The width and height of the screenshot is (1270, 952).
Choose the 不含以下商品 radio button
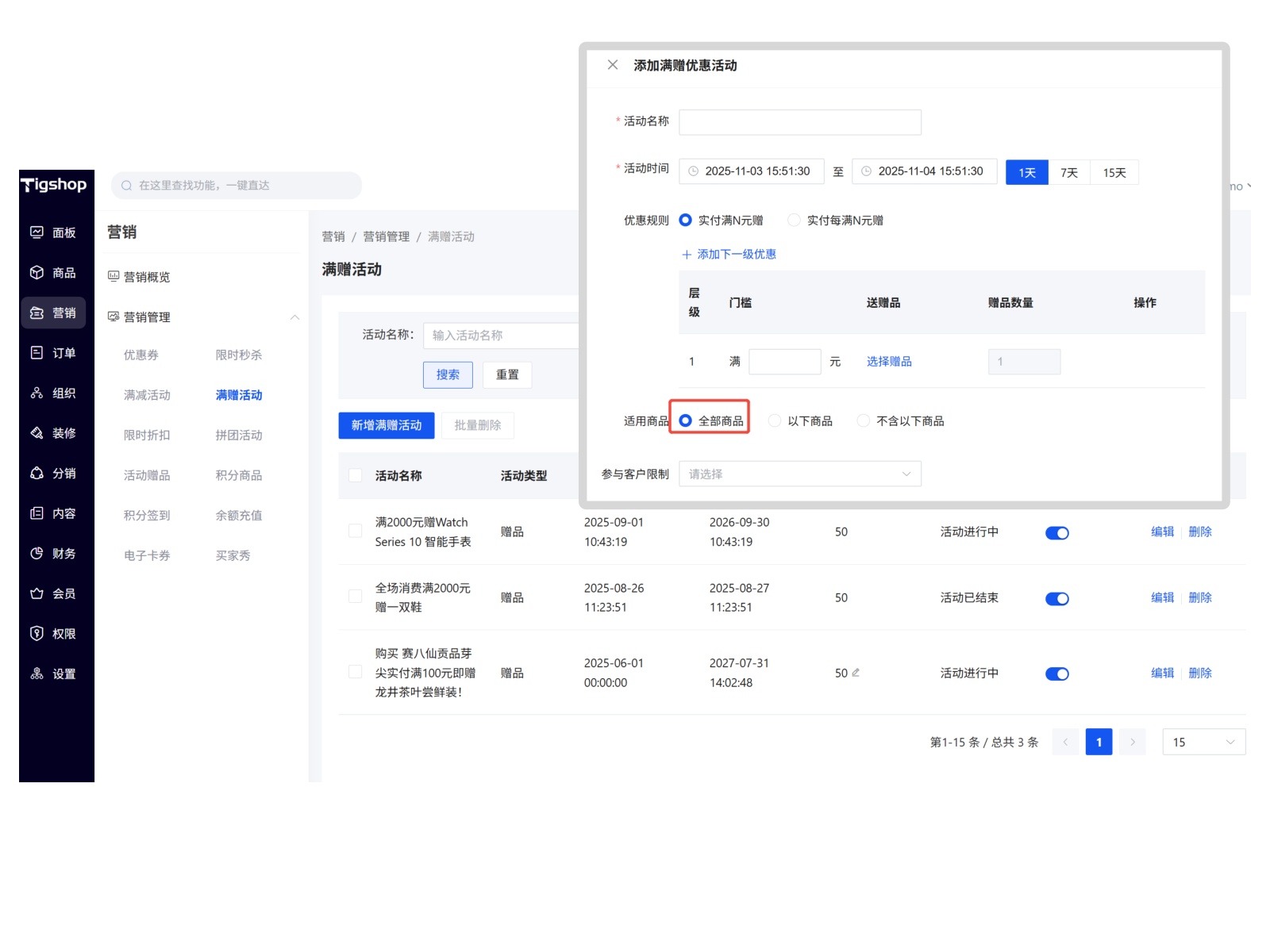[864, 421]
